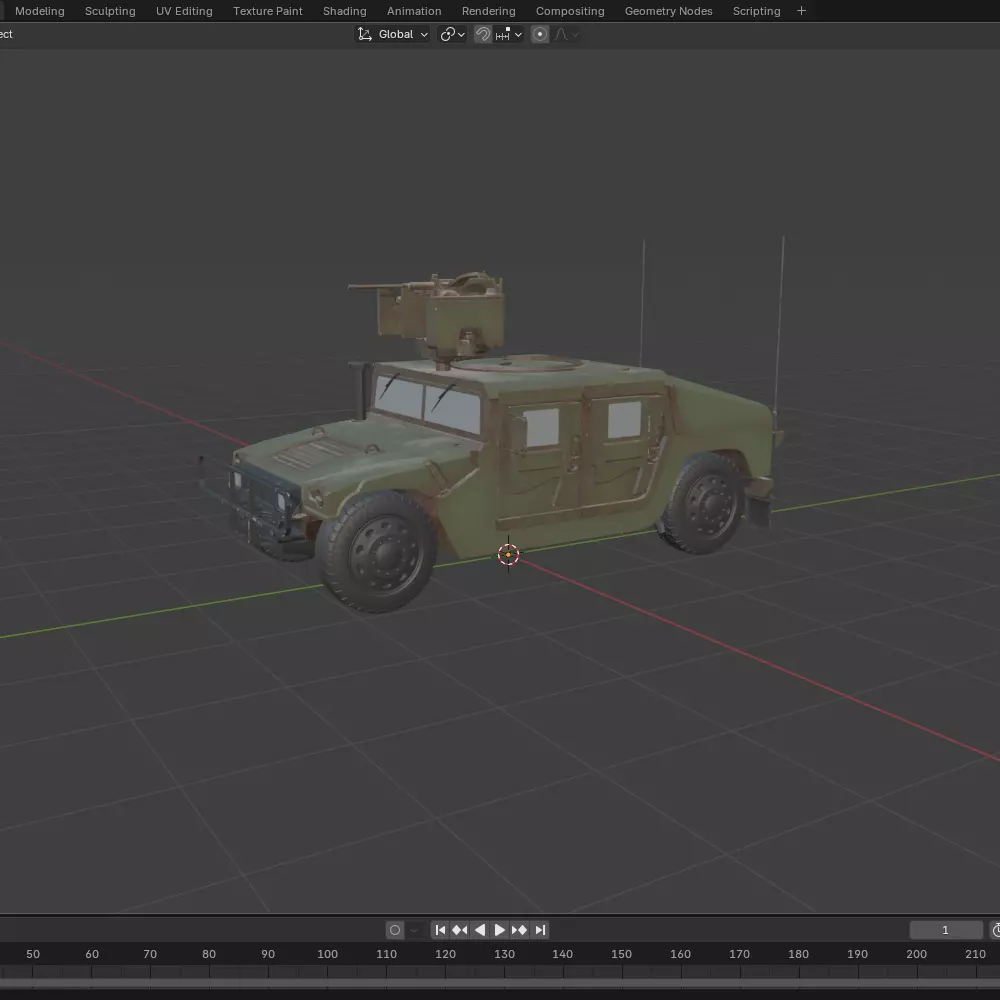Switch to the Modeling workspace tab

point(40,11)
